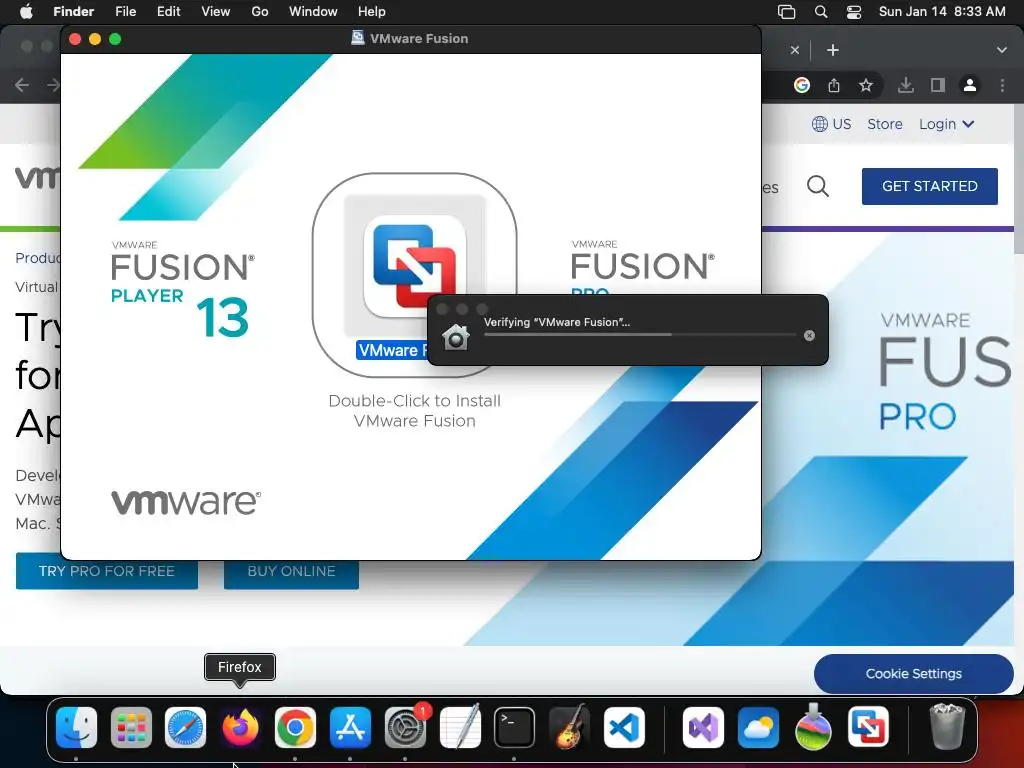Open Cookie Settings

click(x=913, y=673)
